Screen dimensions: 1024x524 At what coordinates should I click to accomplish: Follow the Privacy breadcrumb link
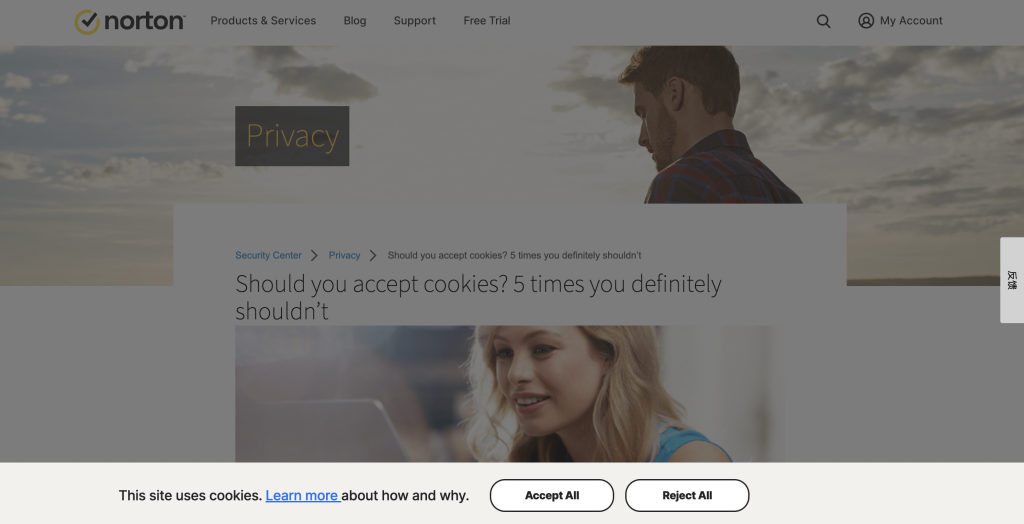coord(344,255)
